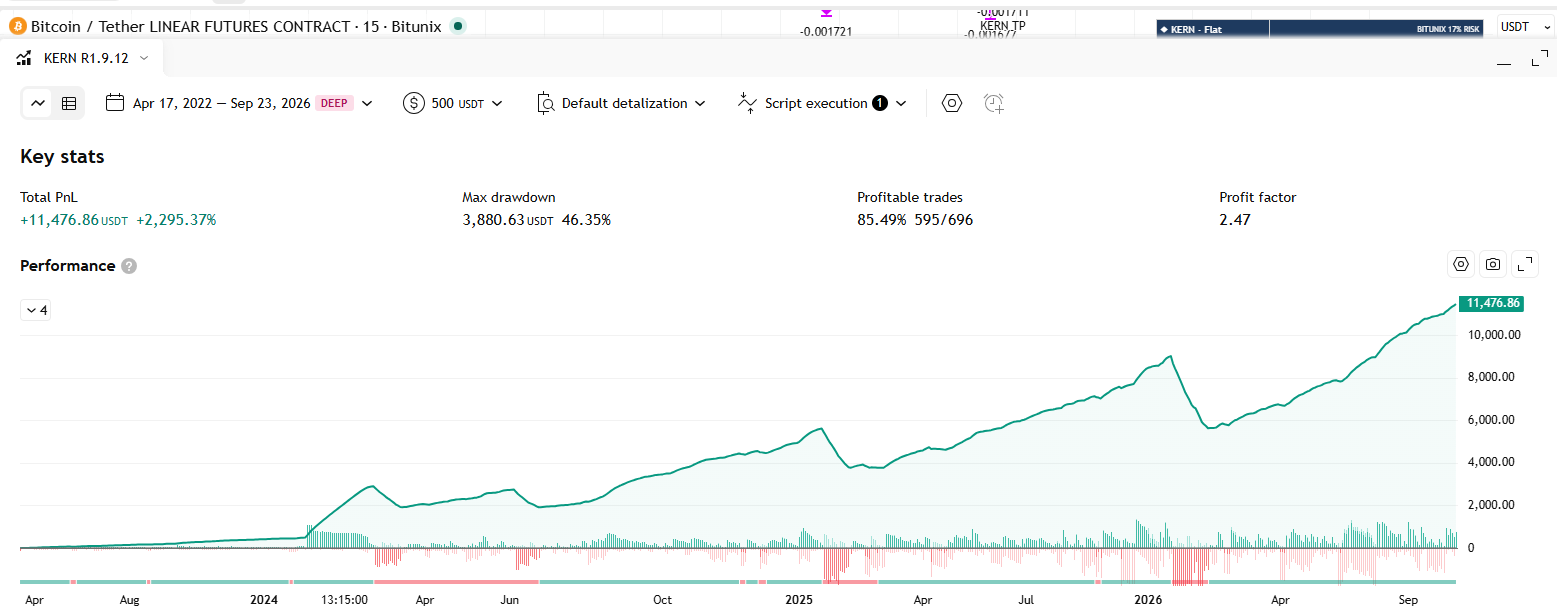Click the 11,476.86 equity price label
1557x613 pixels.
(1492, 302)
